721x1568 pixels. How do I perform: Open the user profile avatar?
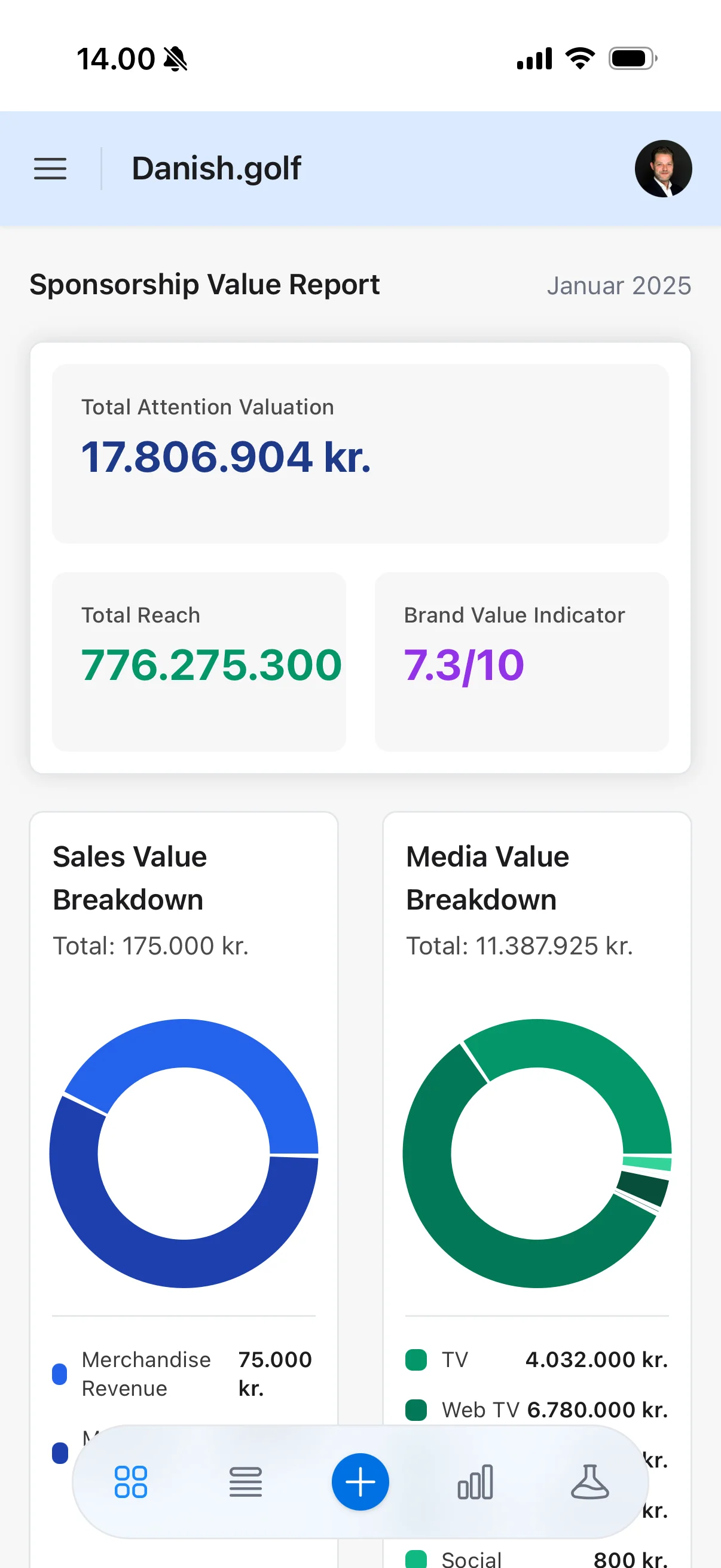663,169
